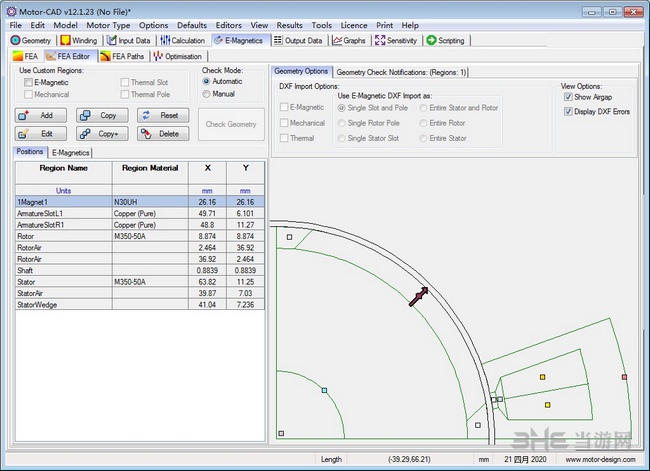Toggle E-Magnetic DXF import checkbox
This screenshot has width=650, height=471.
(x=284, y=107)
